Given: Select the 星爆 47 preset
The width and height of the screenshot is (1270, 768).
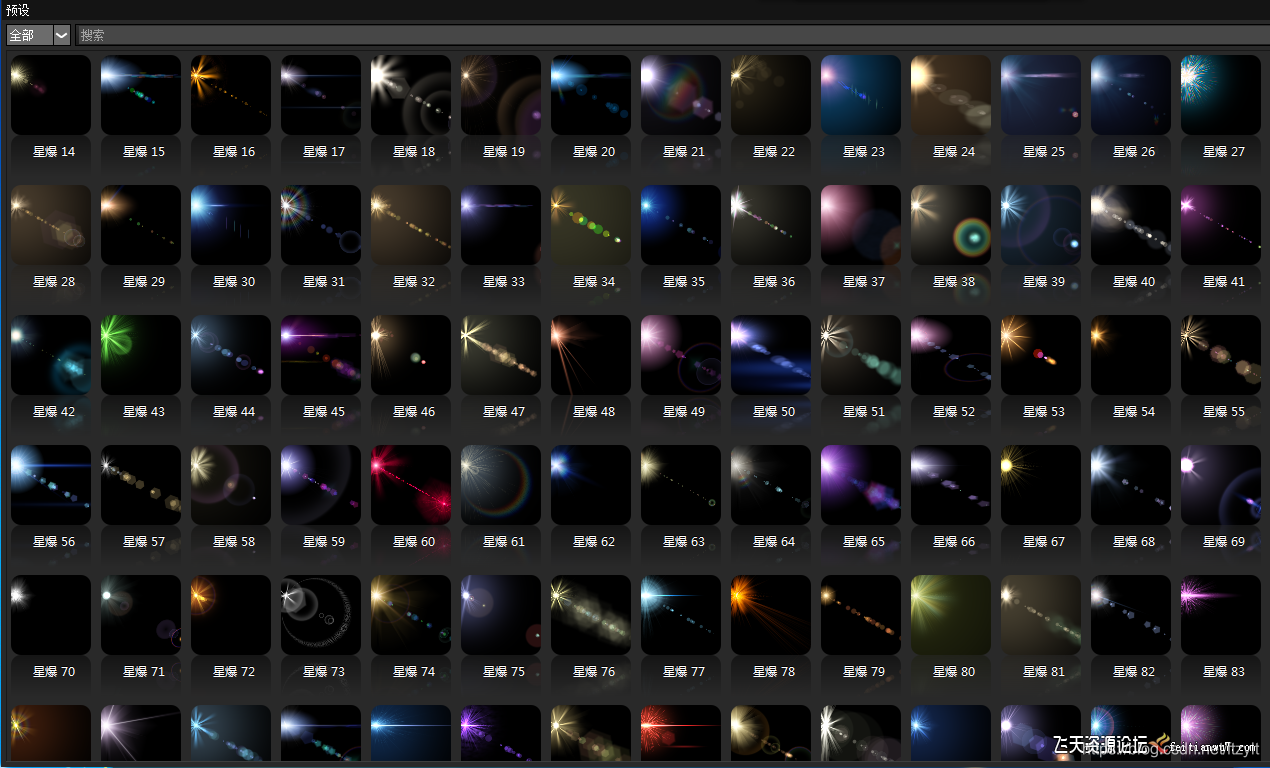Looking at the screenshot, I should coord(501,355).
